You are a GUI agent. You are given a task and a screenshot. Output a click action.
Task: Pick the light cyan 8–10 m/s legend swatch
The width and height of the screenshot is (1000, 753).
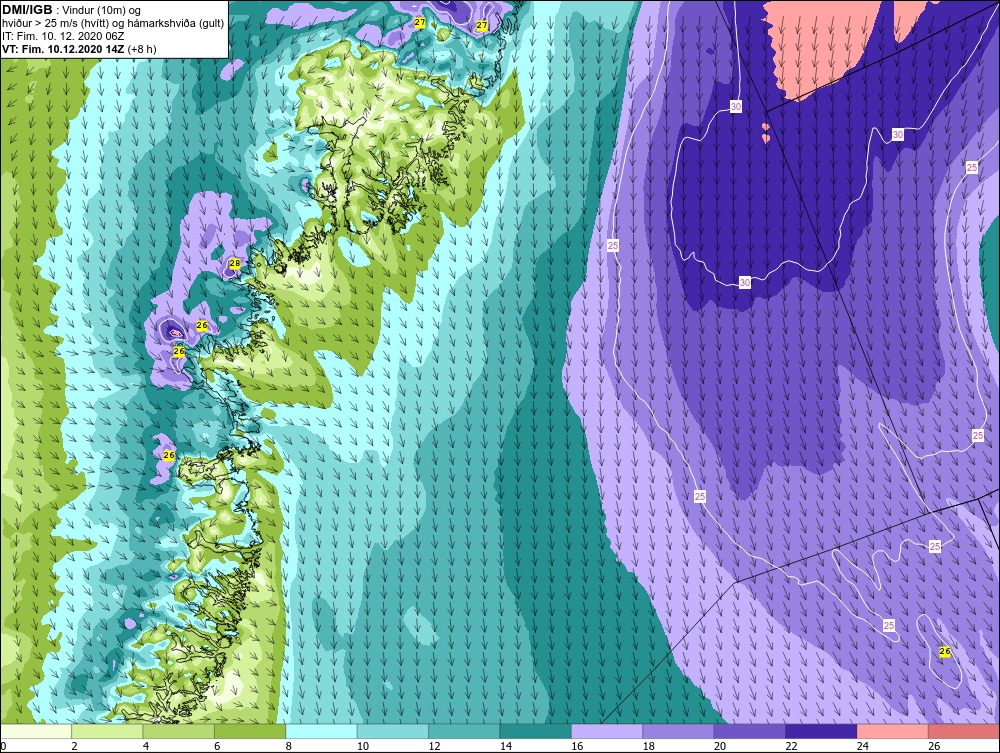coord(321,731)
